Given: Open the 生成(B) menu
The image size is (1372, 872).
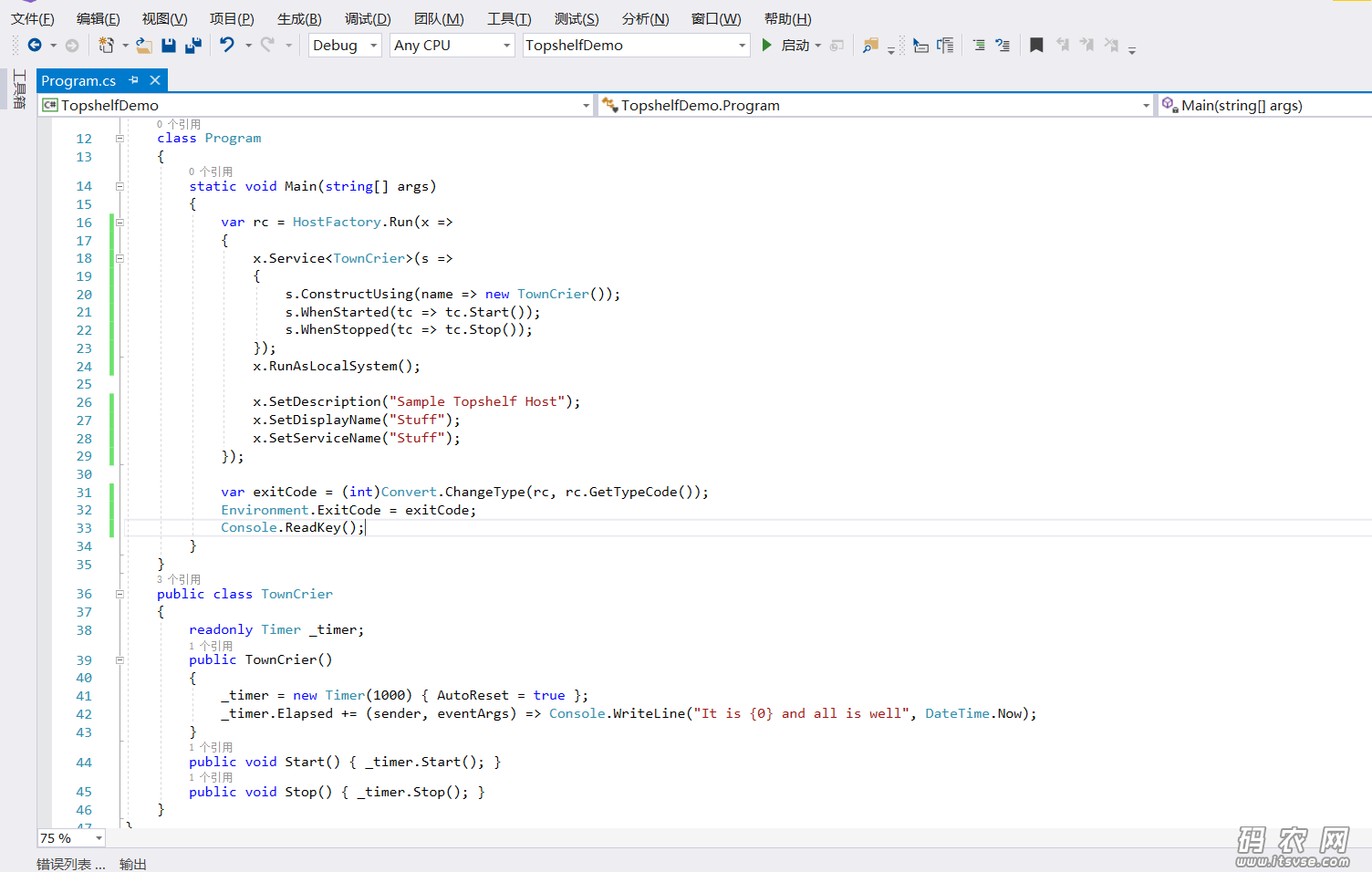Looking at the screenshot, I should 299,18.
